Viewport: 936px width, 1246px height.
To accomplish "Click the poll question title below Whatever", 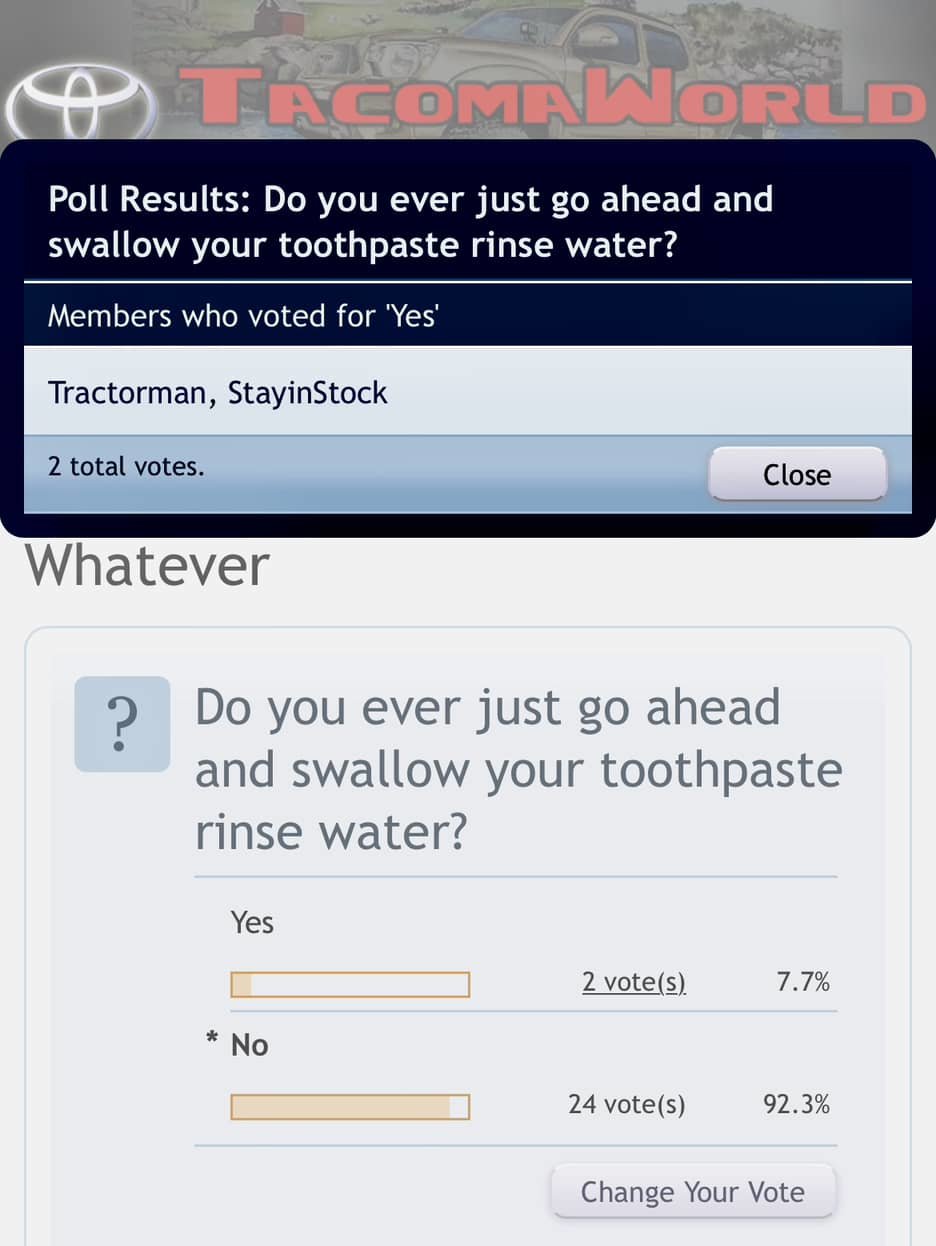I will click(518, 769).
